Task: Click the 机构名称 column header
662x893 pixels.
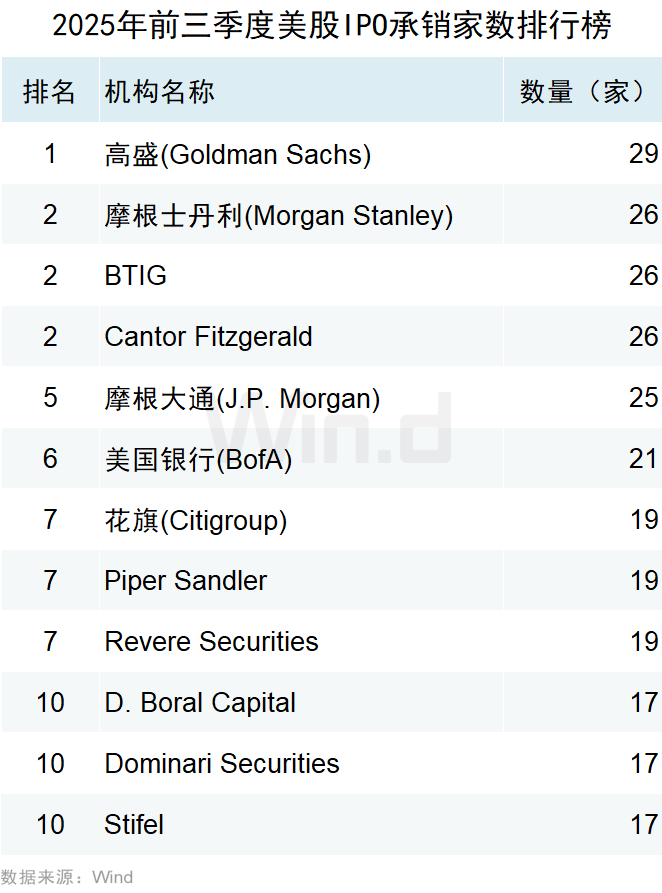Action: (x=159, y=92)
